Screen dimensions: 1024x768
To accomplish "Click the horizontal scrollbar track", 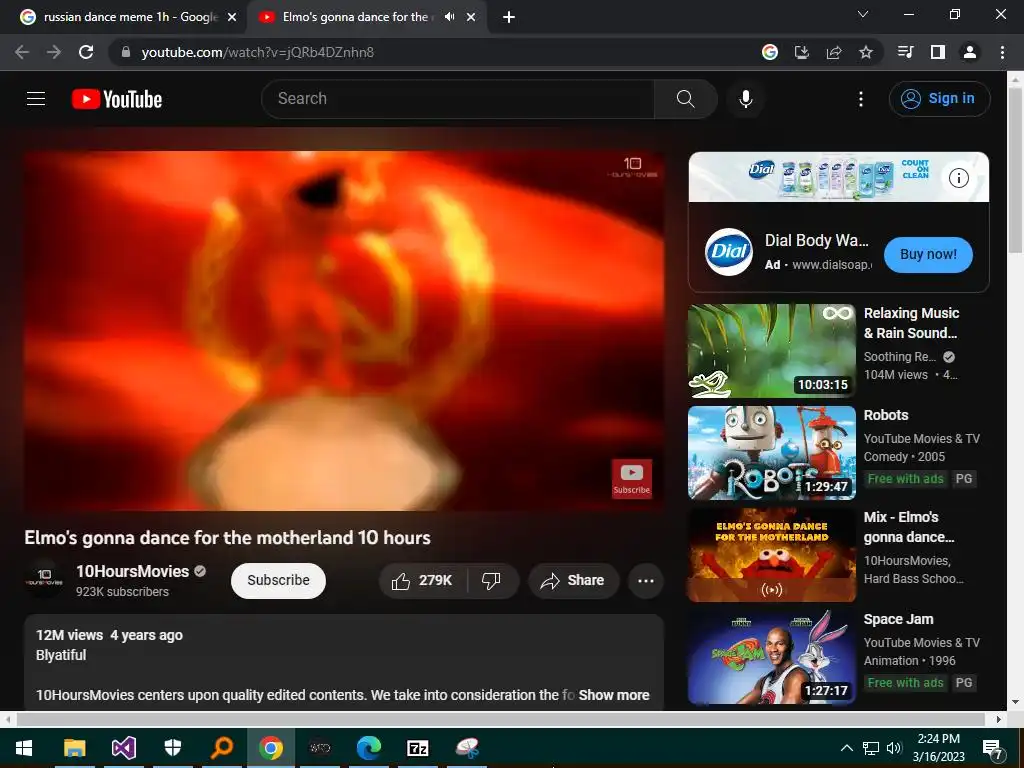I will click(x=500, y=719).
